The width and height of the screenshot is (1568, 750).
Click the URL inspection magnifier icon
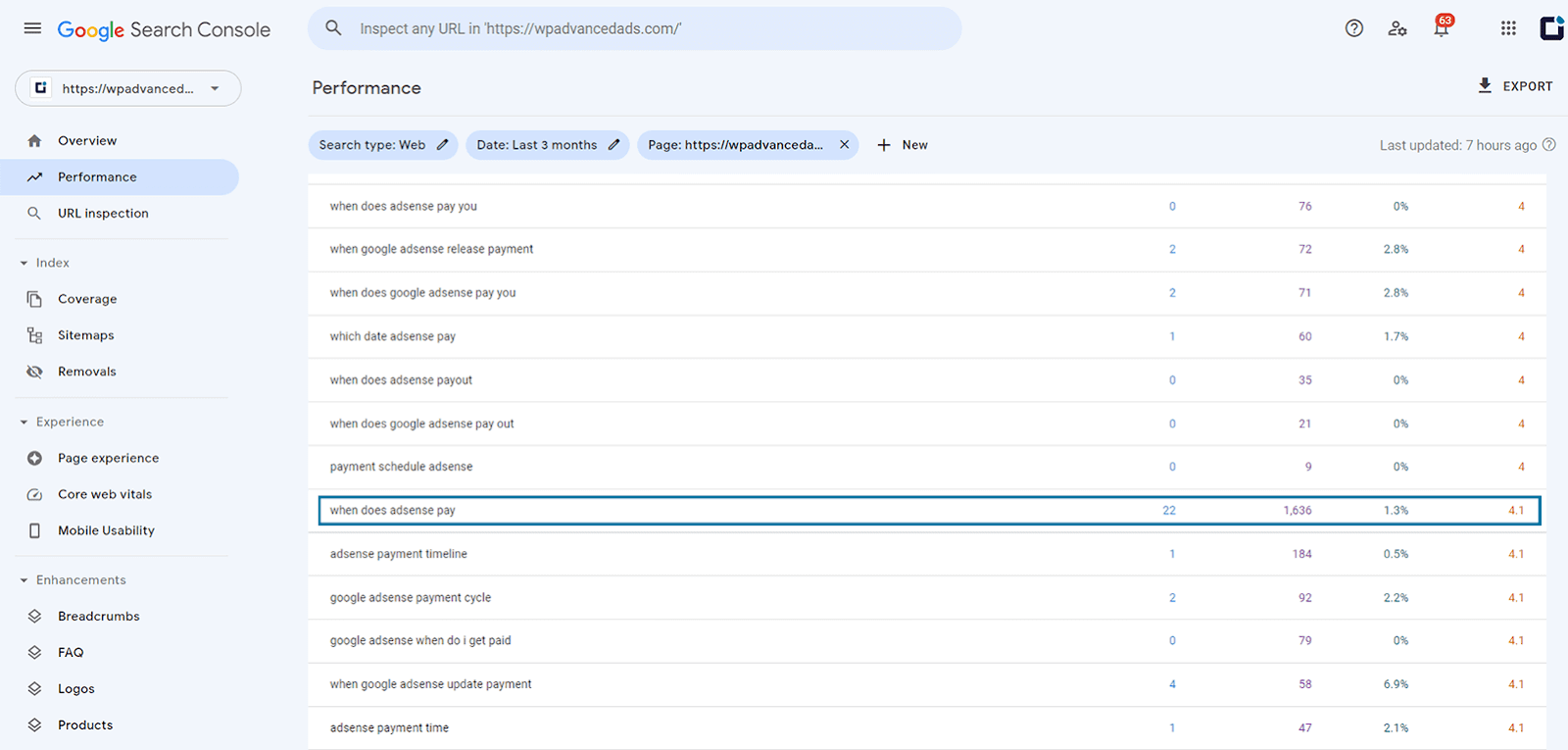[35, 214]
